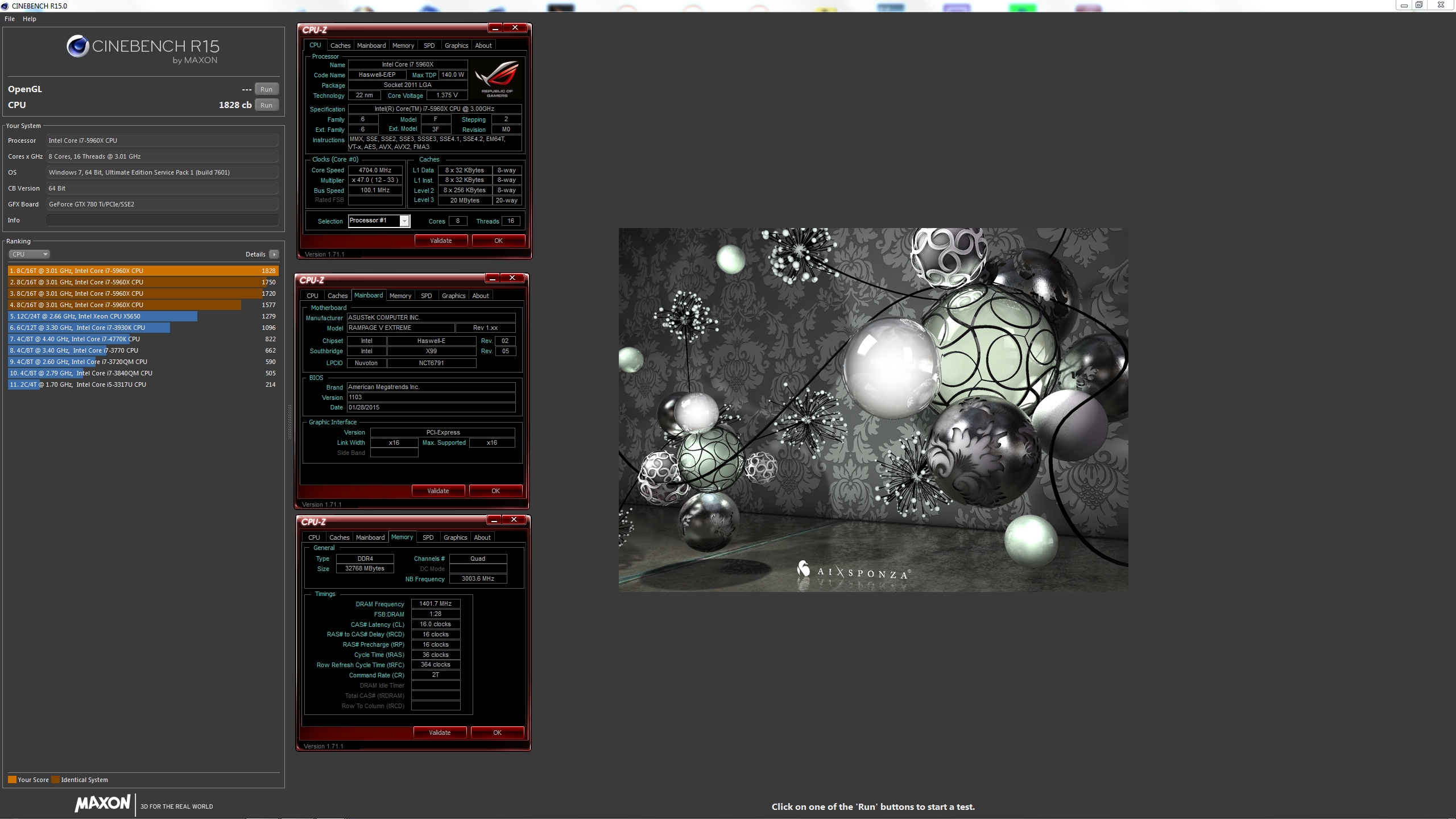The width and height of the screenshot is (1456, 819).
Task: Select the Core i7-3840QM ranking row
Action: (143, 373)
